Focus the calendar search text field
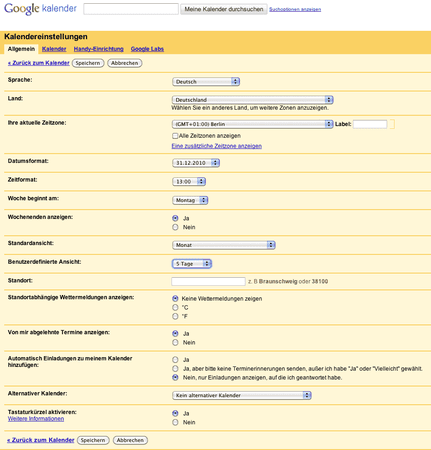 (x=131, y=9)
